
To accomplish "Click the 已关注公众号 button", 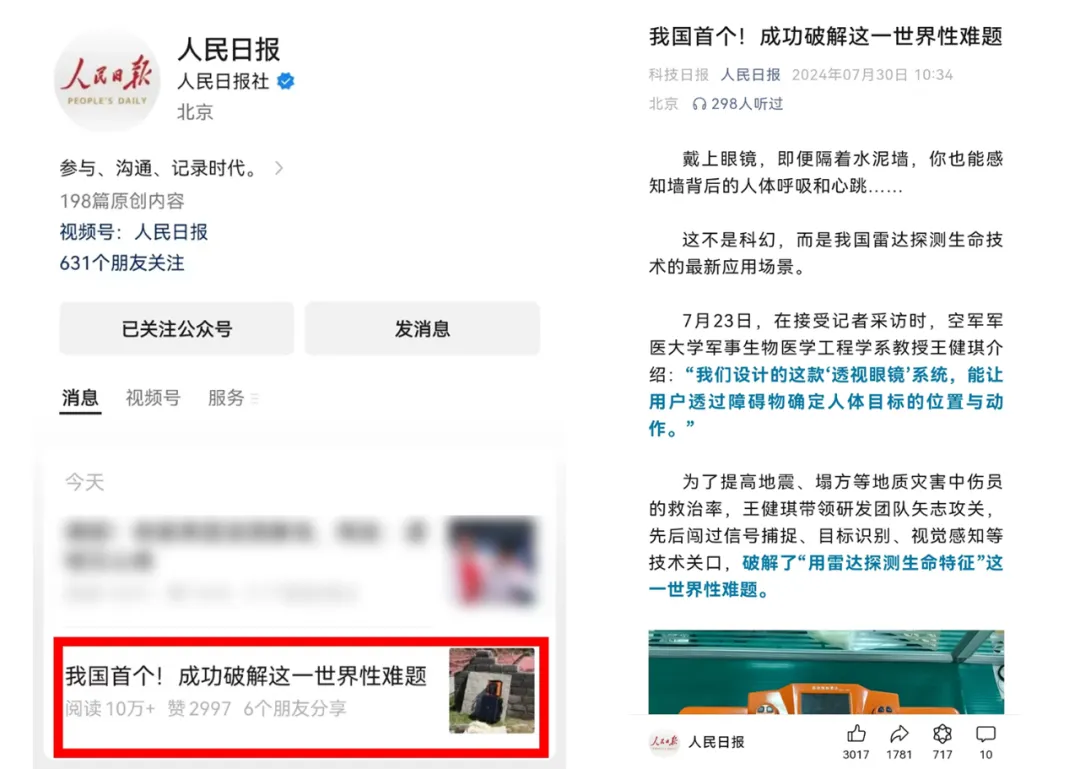I will point(177,329).
